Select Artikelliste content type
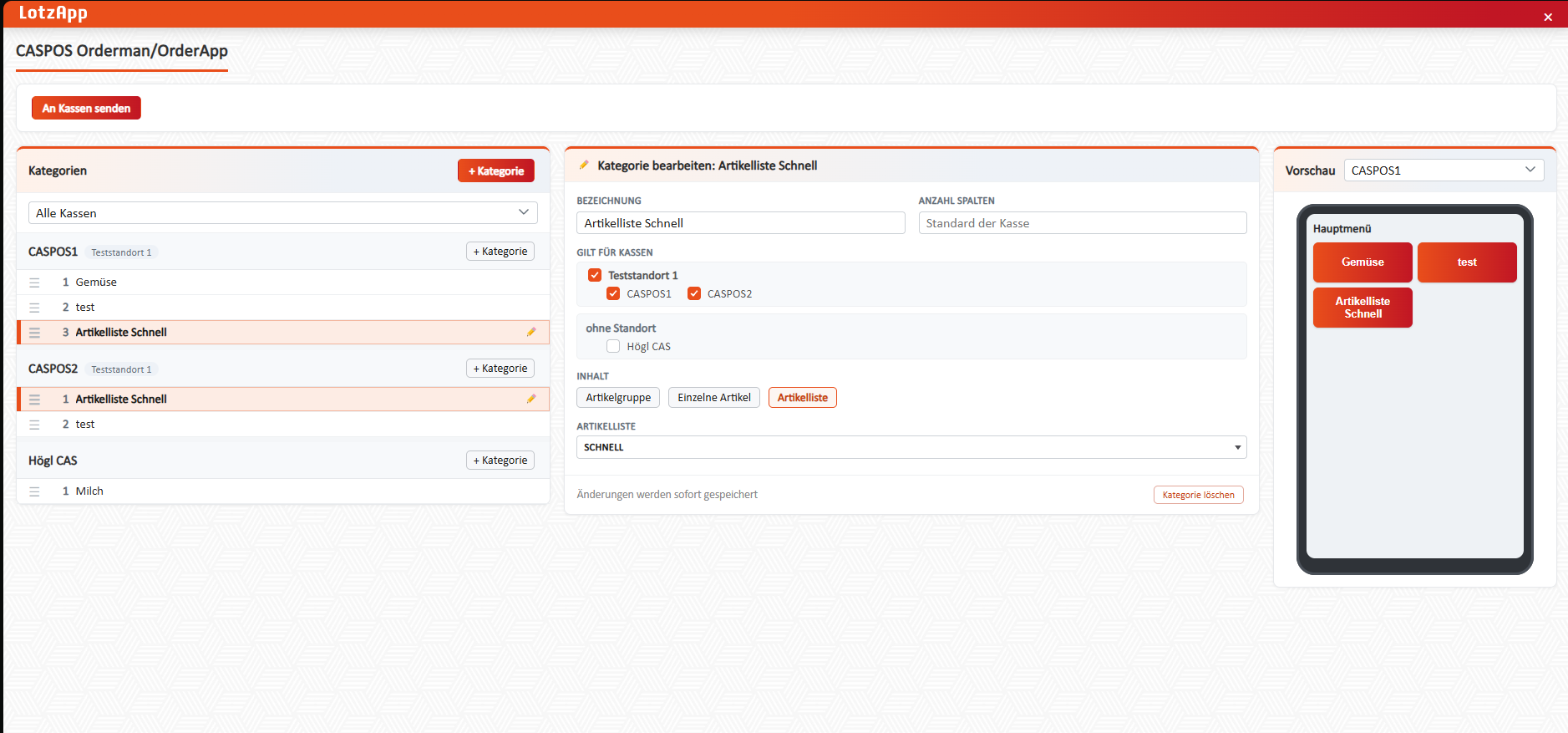 click(803, 397)
